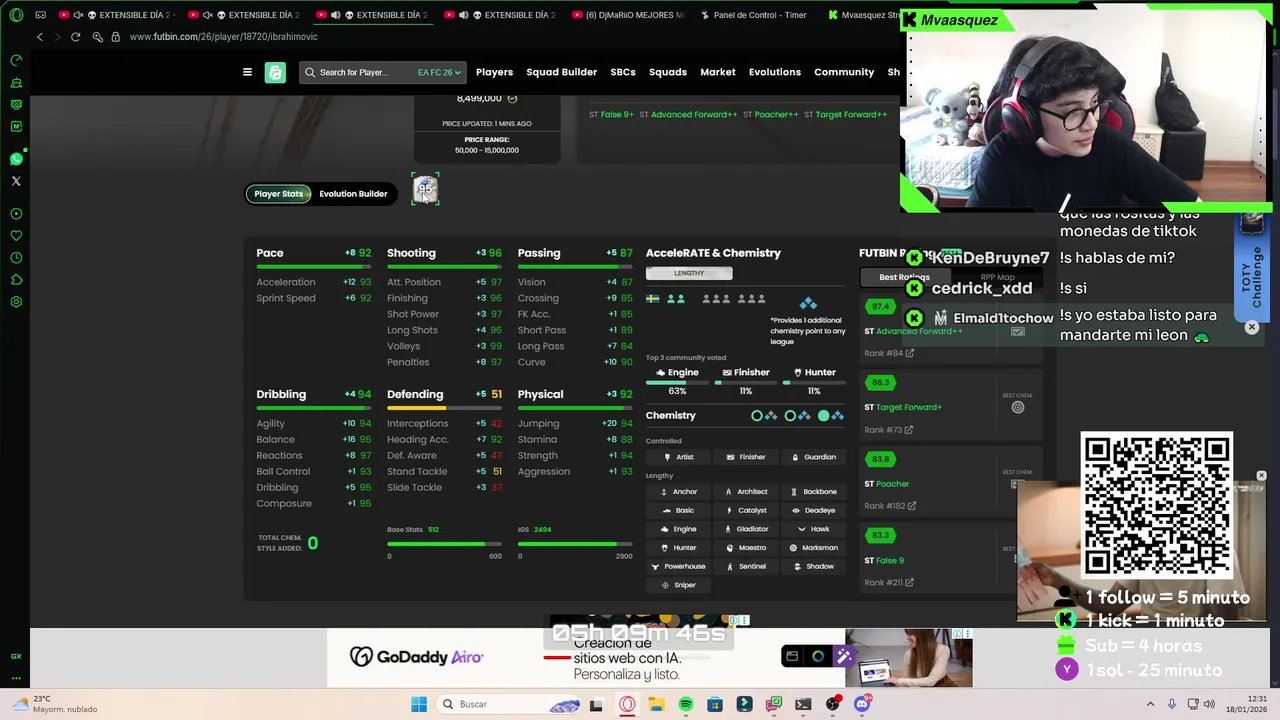Select the second chemistry level radio
The image size is (1280, 720).
[790, 415]
